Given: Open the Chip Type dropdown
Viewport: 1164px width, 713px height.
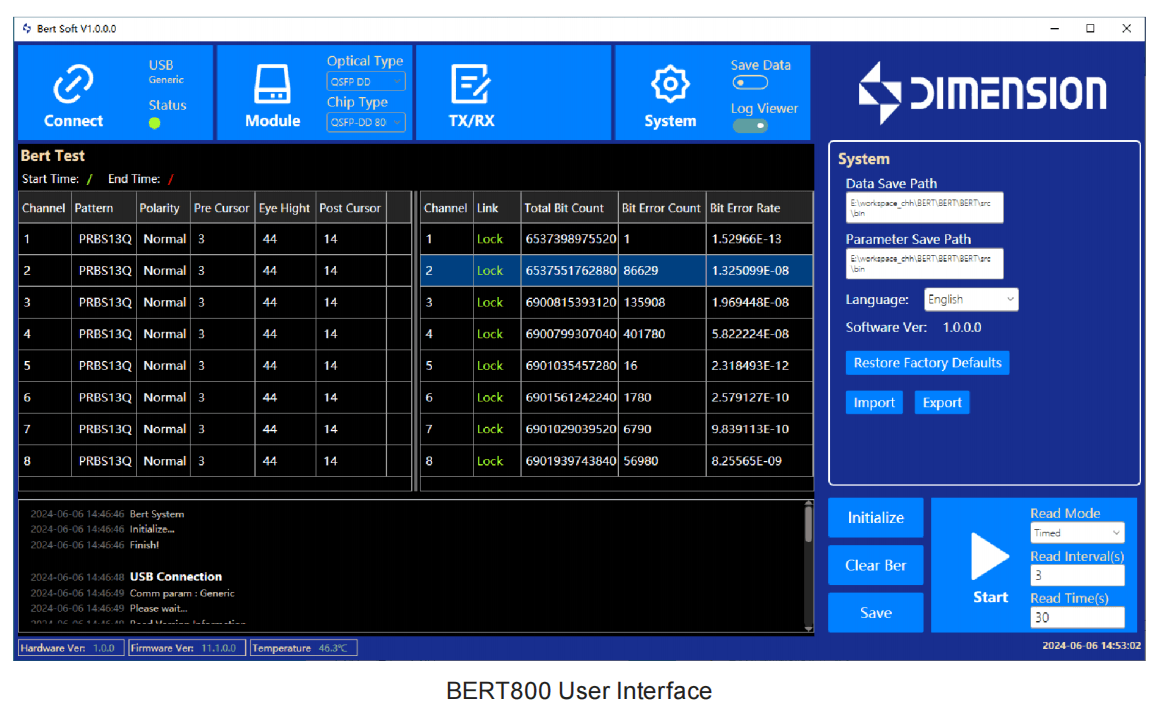Looking at the screenshot, I should 365,122.
